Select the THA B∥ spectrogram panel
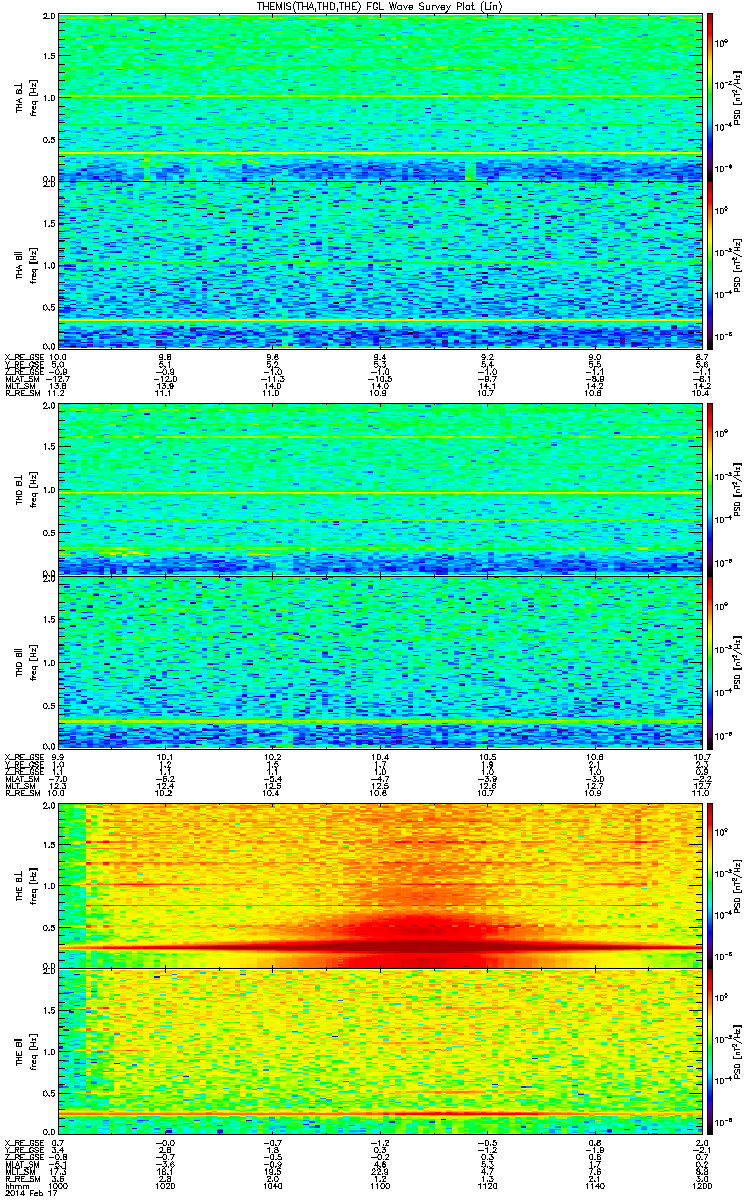The height and width of the screenshot is (1200, 750). [x=380, y=264]
